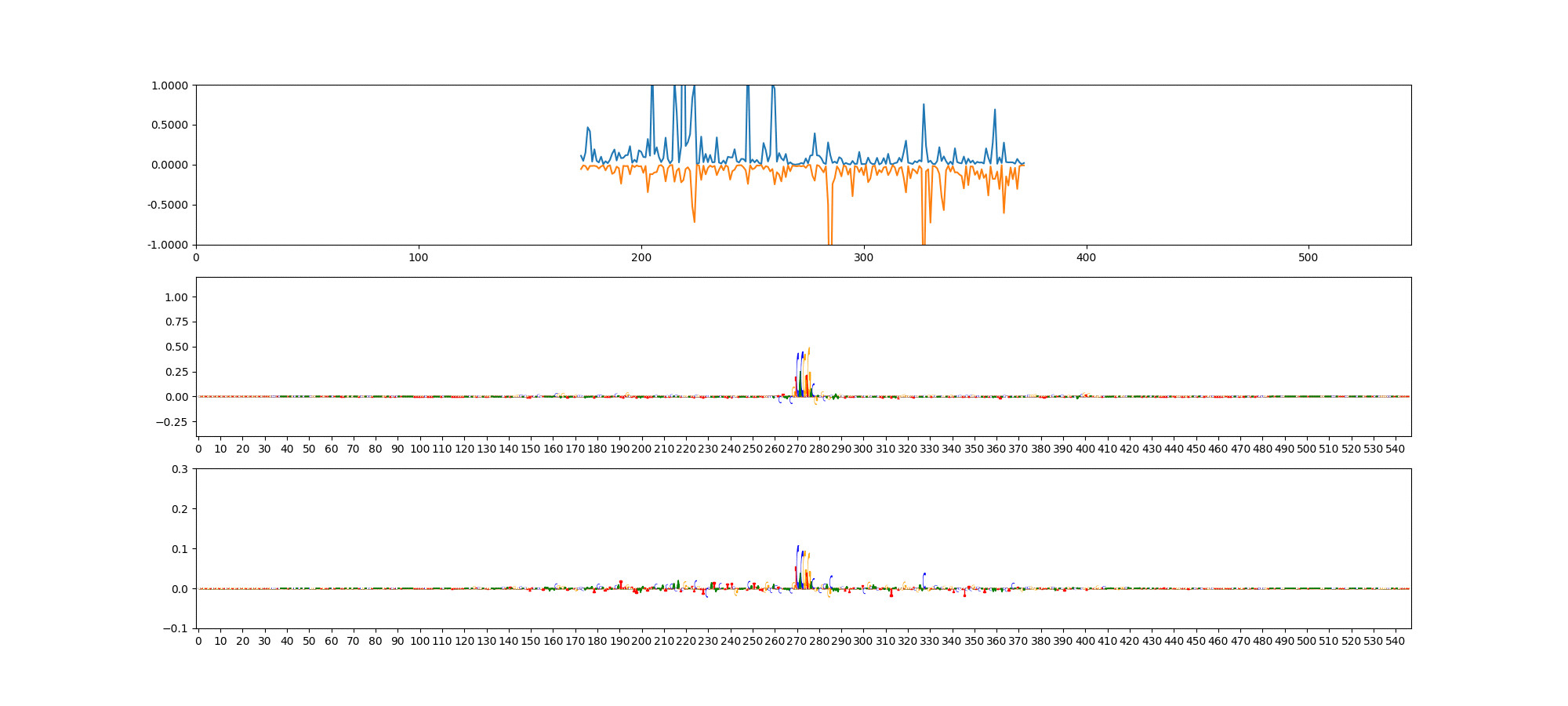Viewport: 1568px width, 706px height.
Task: Click x-axis tick label 100 in top plot
Action: click(419, 257)
